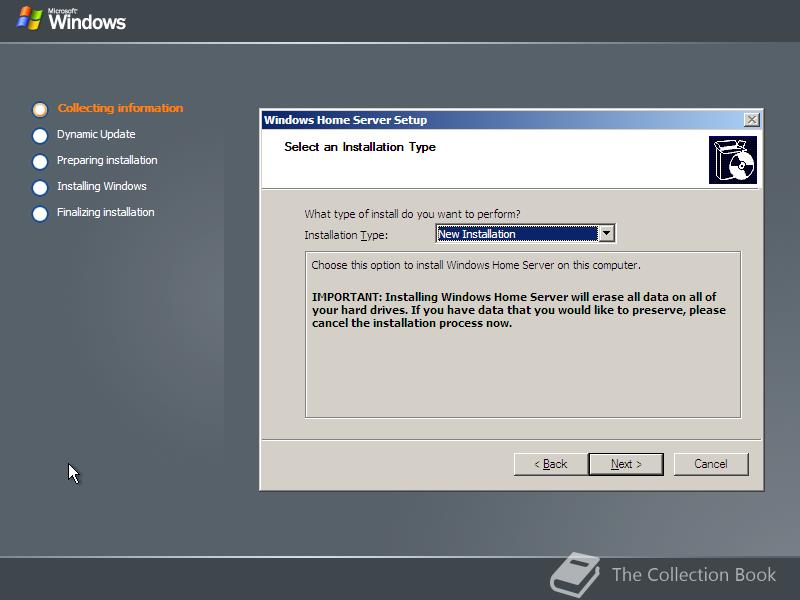800x600 pixels.
Task: Close the Windows Home Server Setup dialog
Action: (751, 120)
